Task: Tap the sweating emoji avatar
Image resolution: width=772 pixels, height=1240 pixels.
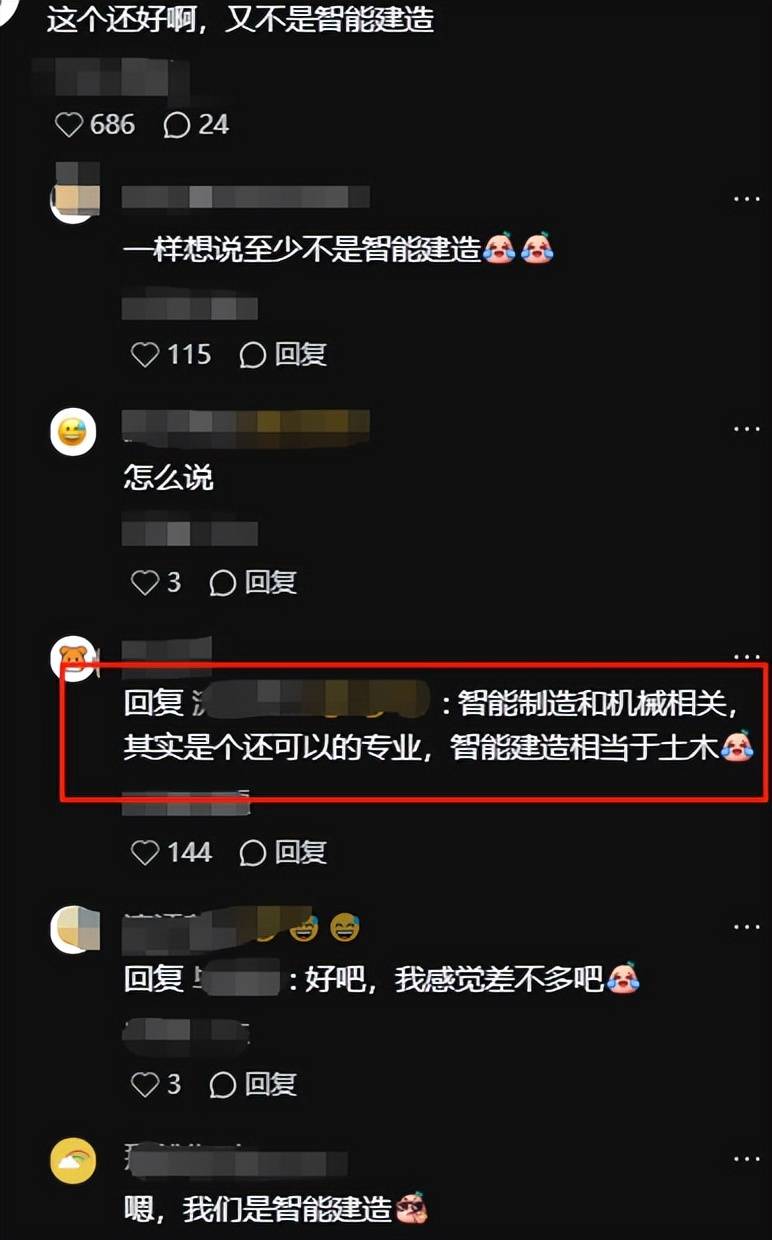Action: [x=73, y=432]
